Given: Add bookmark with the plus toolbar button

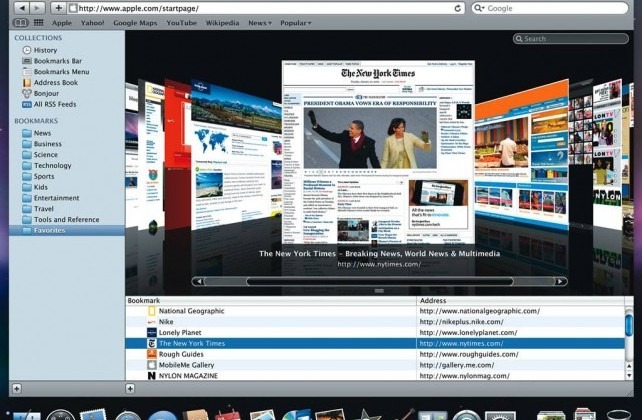Looking at the screenshot, I should click(58, 8).
